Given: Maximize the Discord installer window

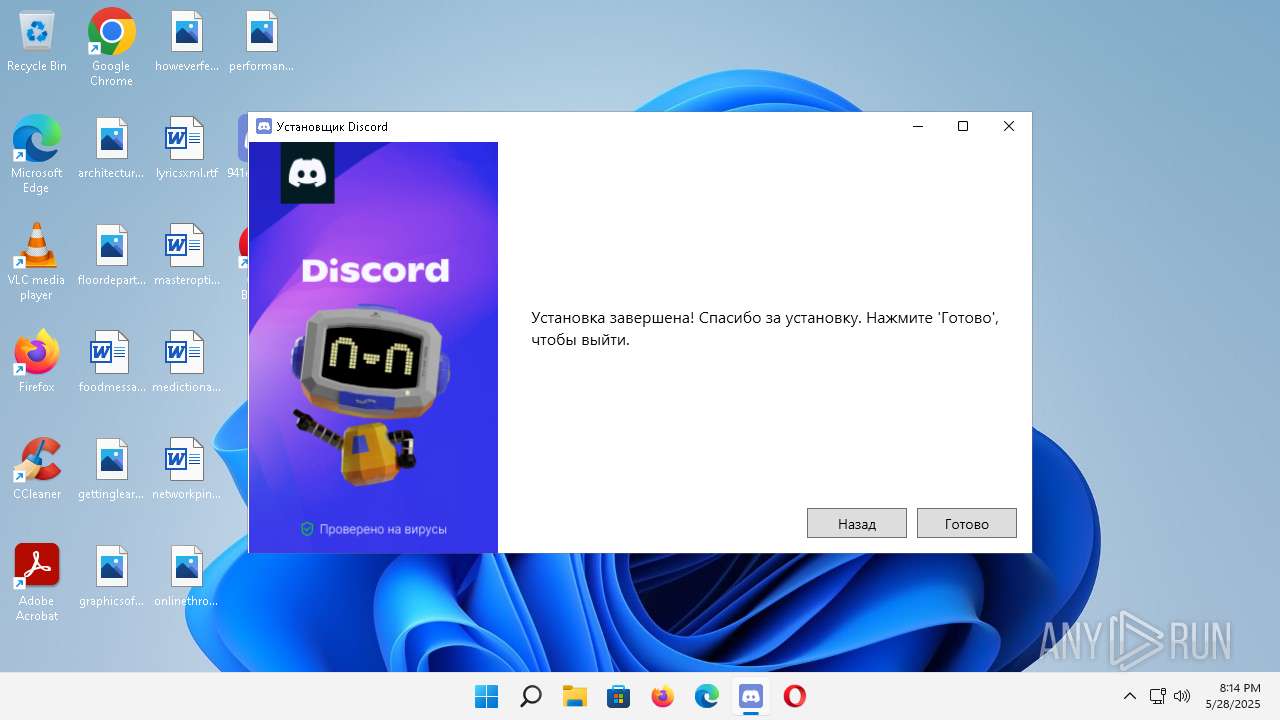Looking at the screenshot, I should pyautogui.click(x=963, y=126).
